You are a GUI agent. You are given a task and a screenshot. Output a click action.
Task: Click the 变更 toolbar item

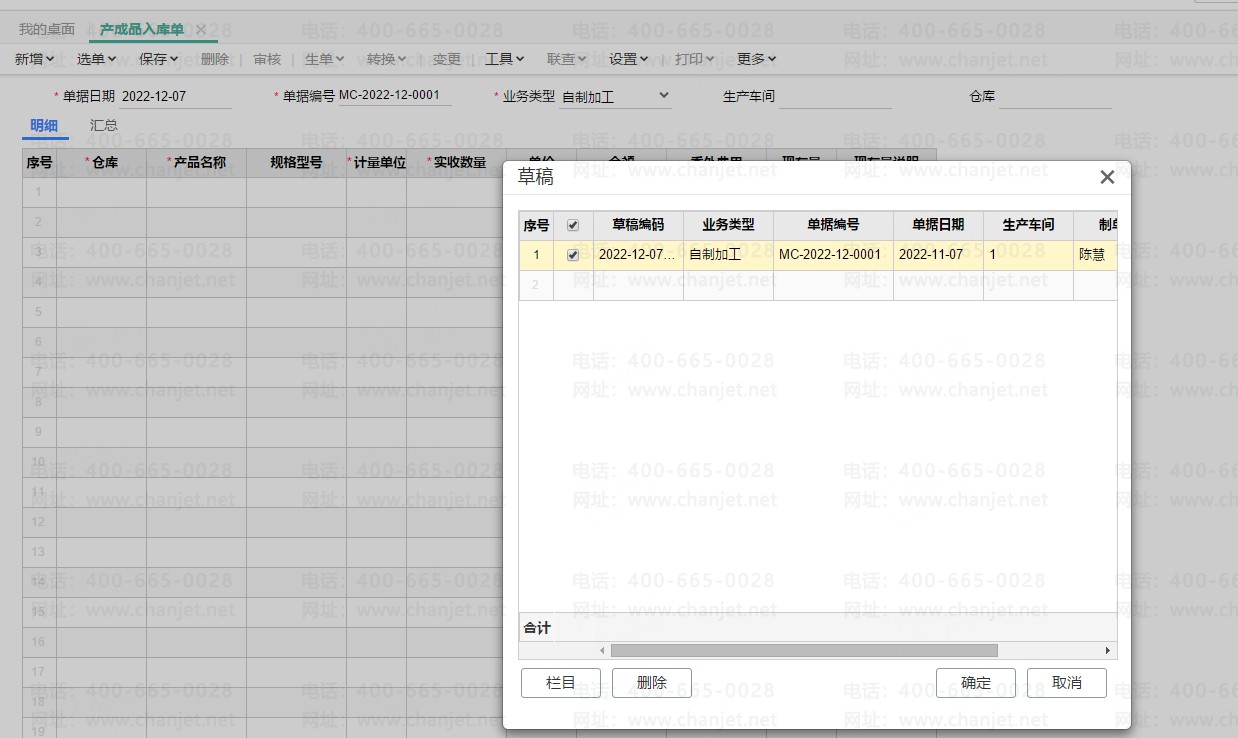click(447, 59)
